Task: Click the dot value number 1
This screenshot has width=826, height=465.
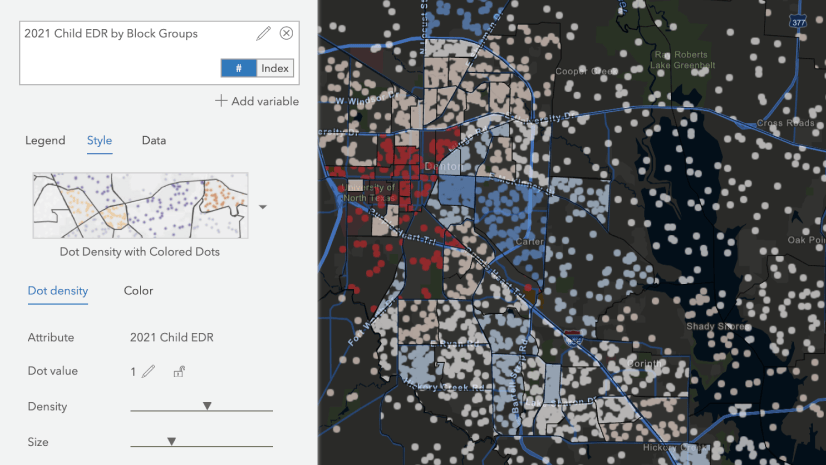Action: click(133, 372)
